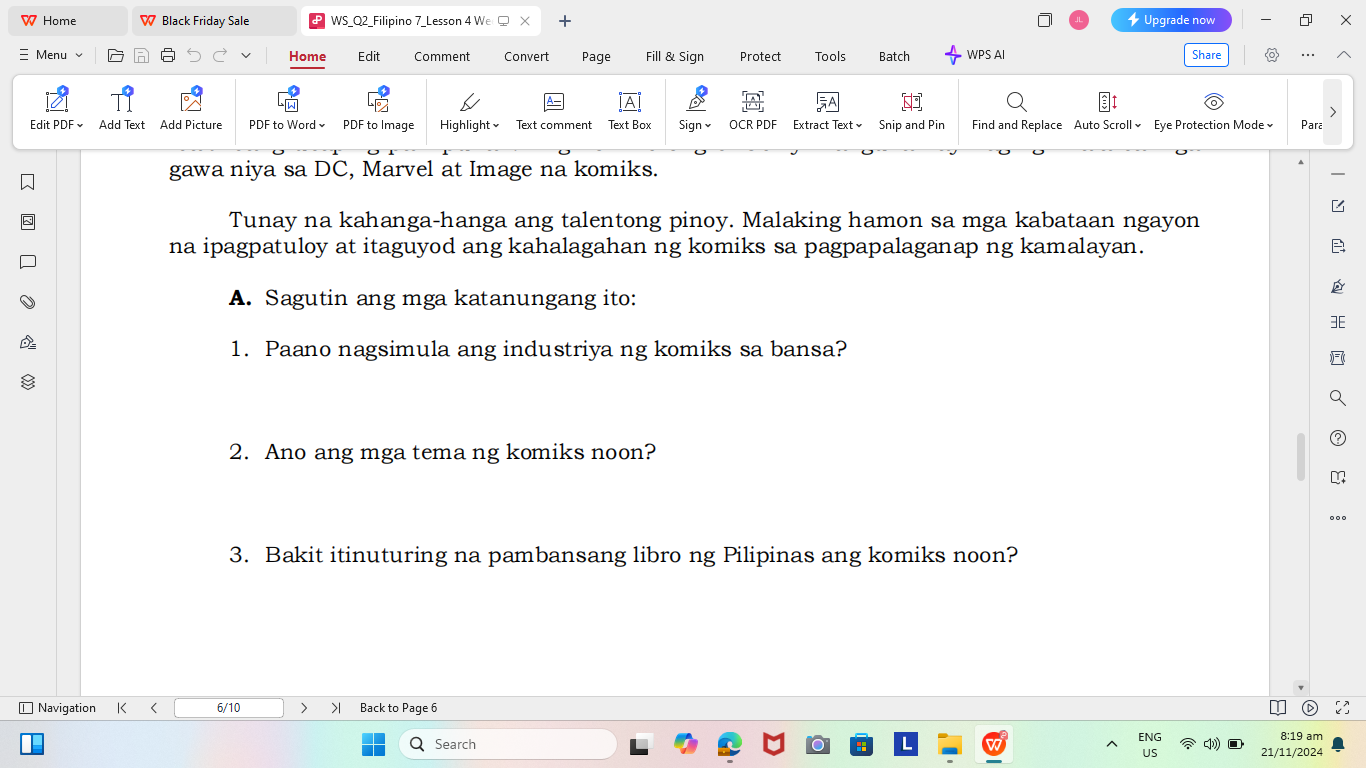Enable Auto Scroll
Viewport: 1366px width, 768px height.
[1107, 110]
